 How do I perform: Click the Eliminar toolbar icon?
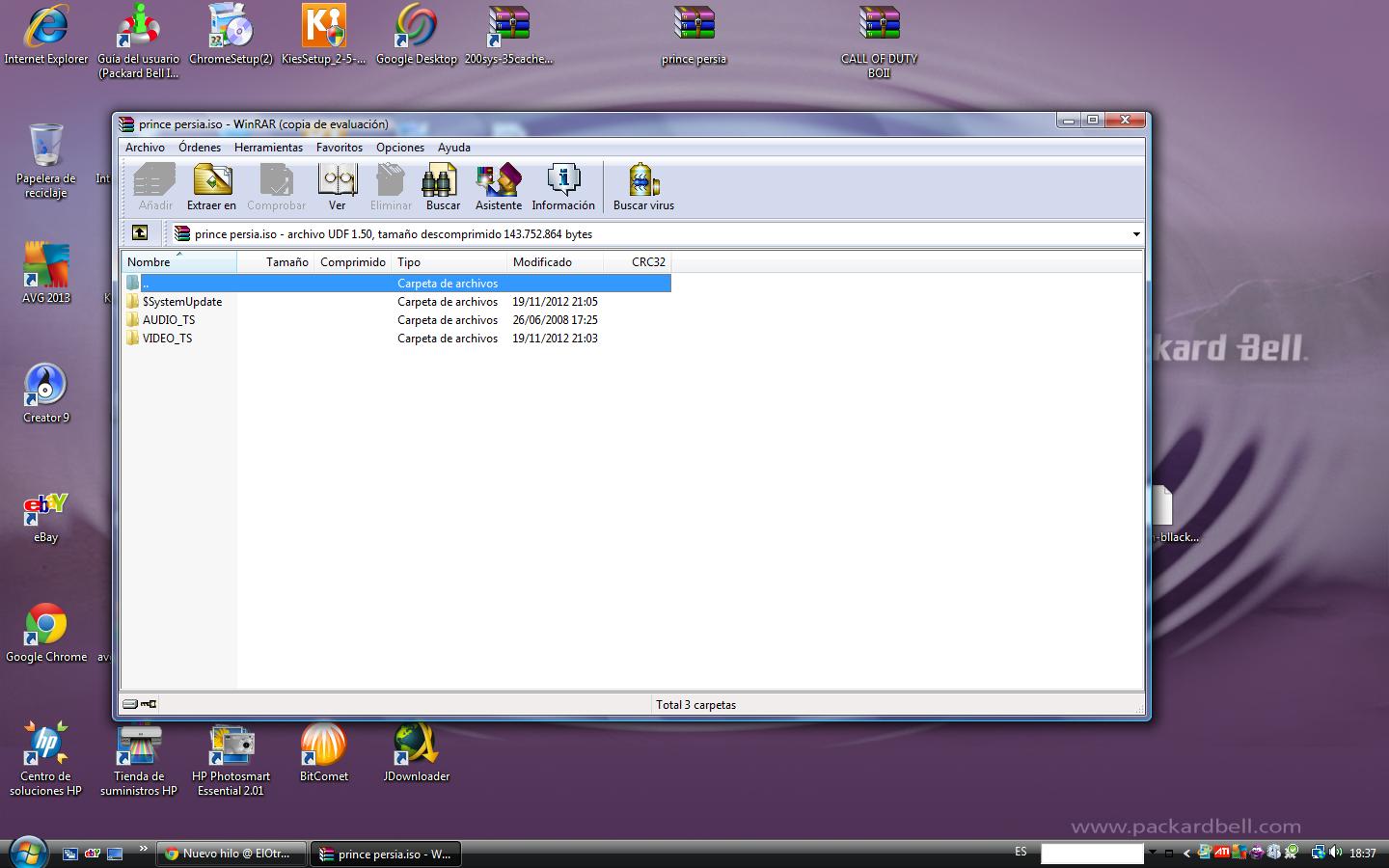[x=391, y=186]
